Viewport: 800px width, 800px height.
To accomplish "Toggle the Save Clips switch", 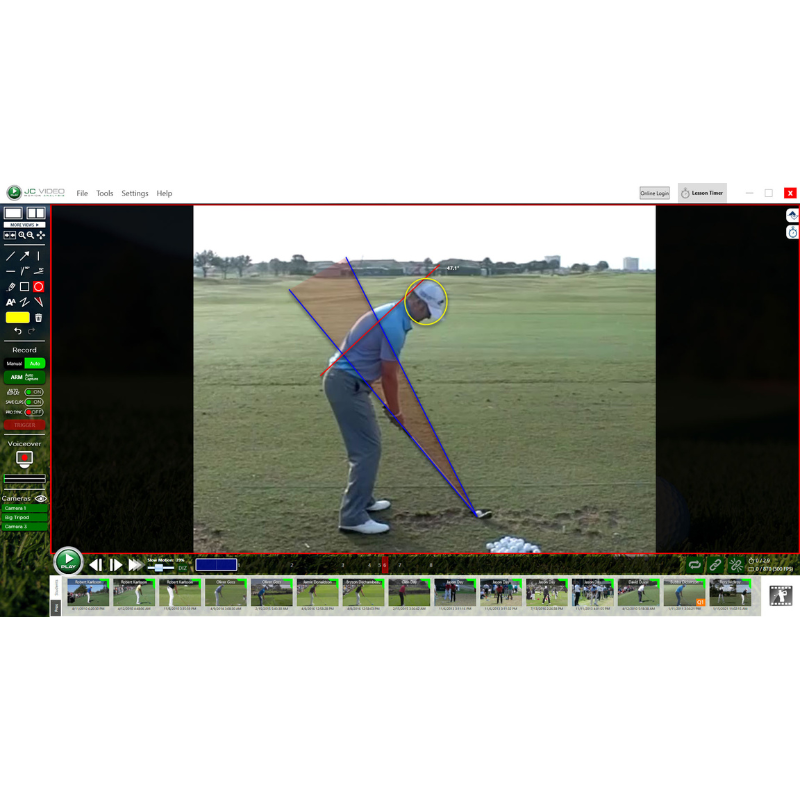I will (x=34, y=402).
